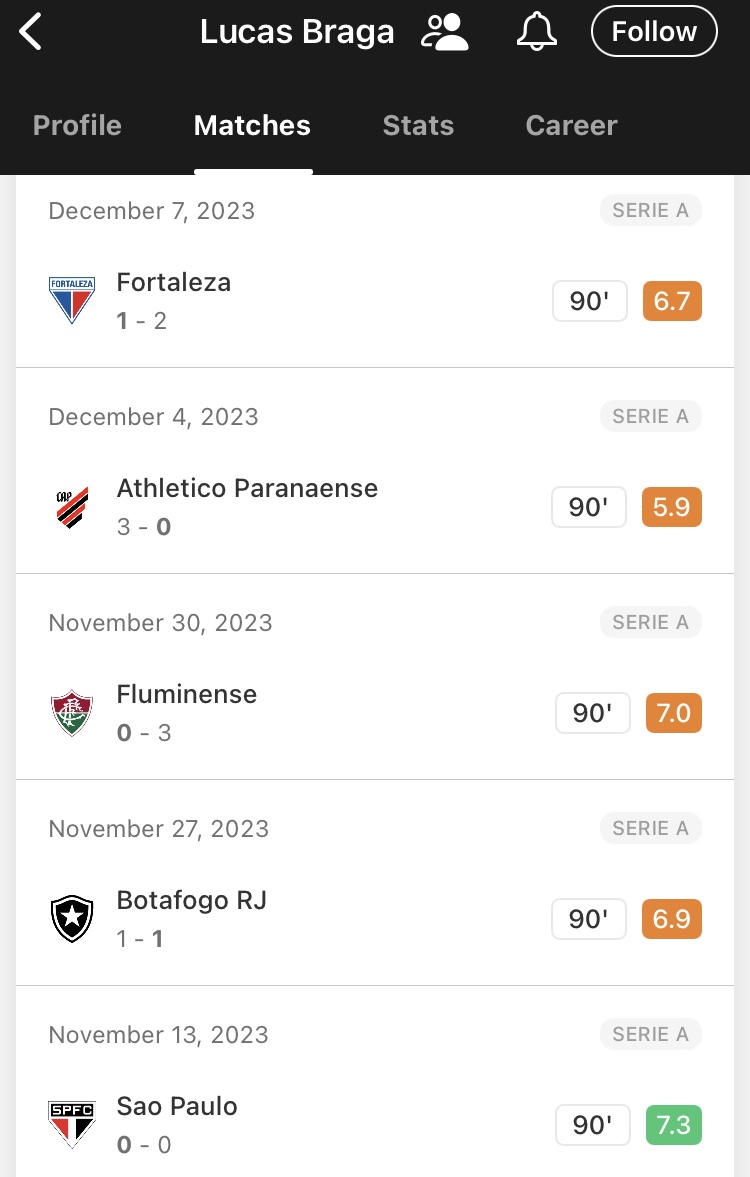Tap the green 7.3 rating badge
The image size is (750, 1177).
pyautogui.click(x=673, y=1124)
